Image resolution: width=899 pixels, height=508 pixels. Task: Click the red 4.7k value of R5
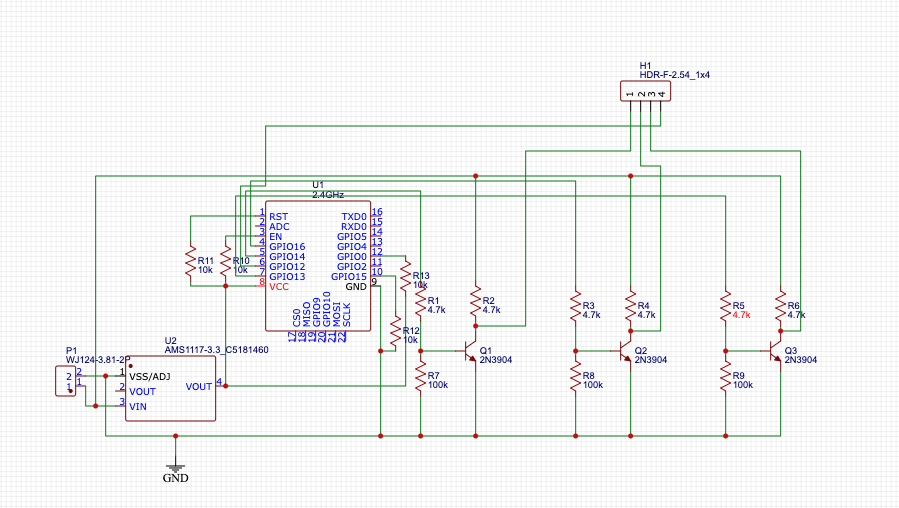tap(741, 315)
